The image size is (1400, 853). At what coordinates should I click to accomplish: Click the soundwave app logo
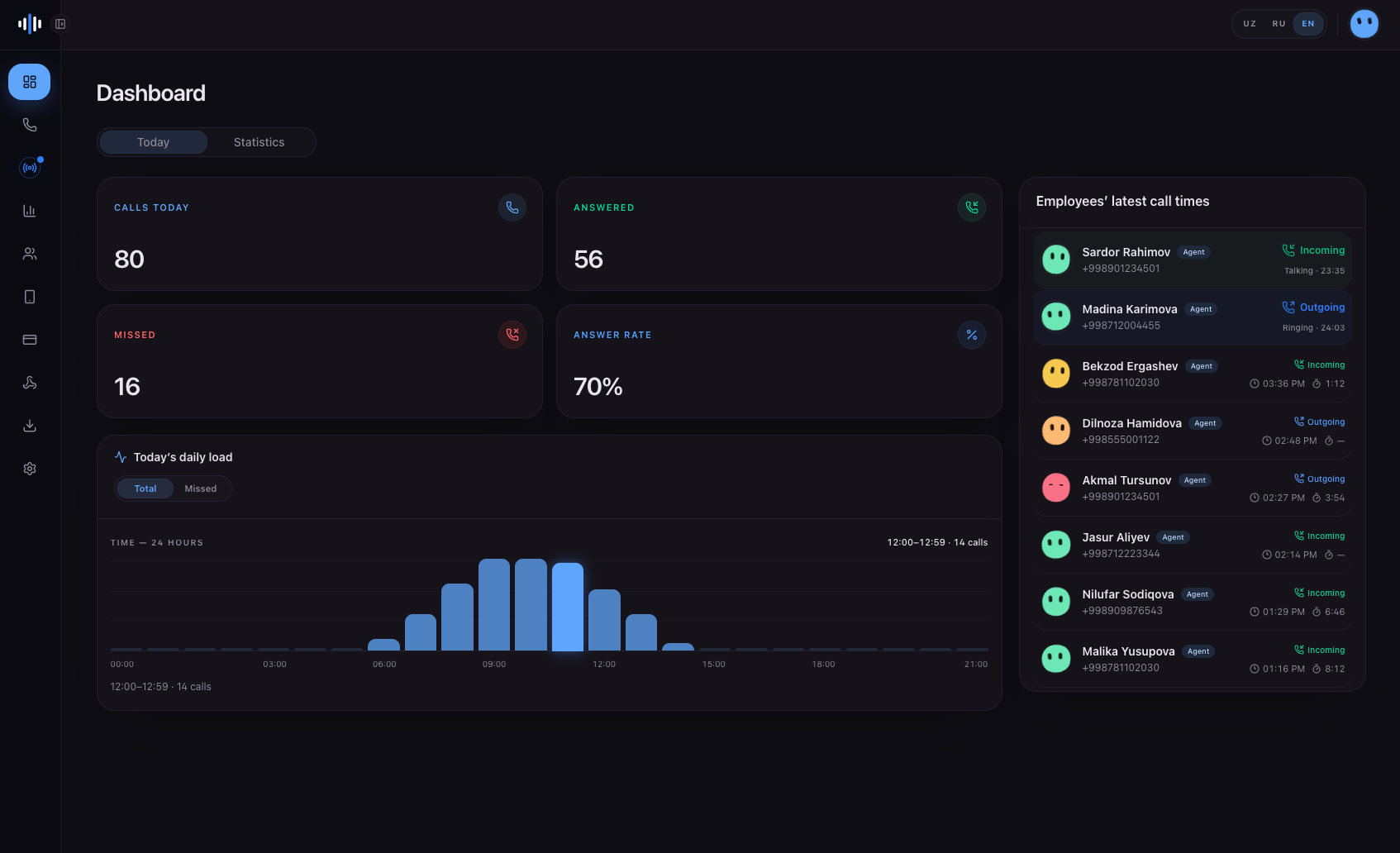click(x=30, y=24)
